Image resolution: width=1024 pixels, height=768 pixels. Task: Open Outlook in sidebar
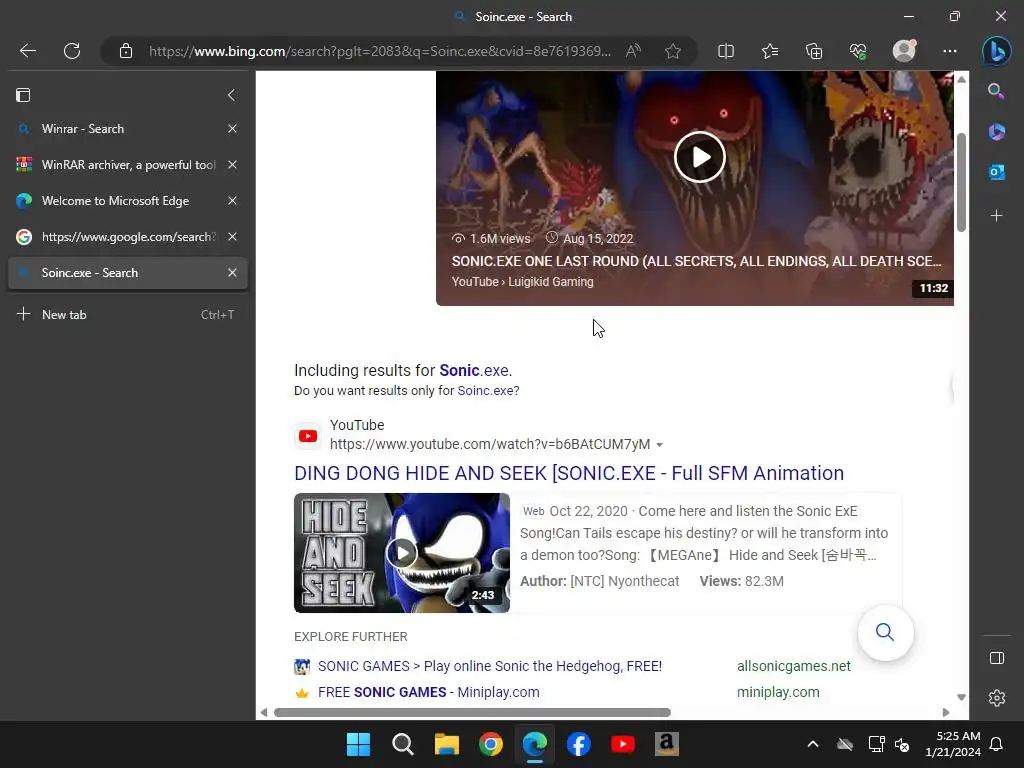click(x=996, y=172)
